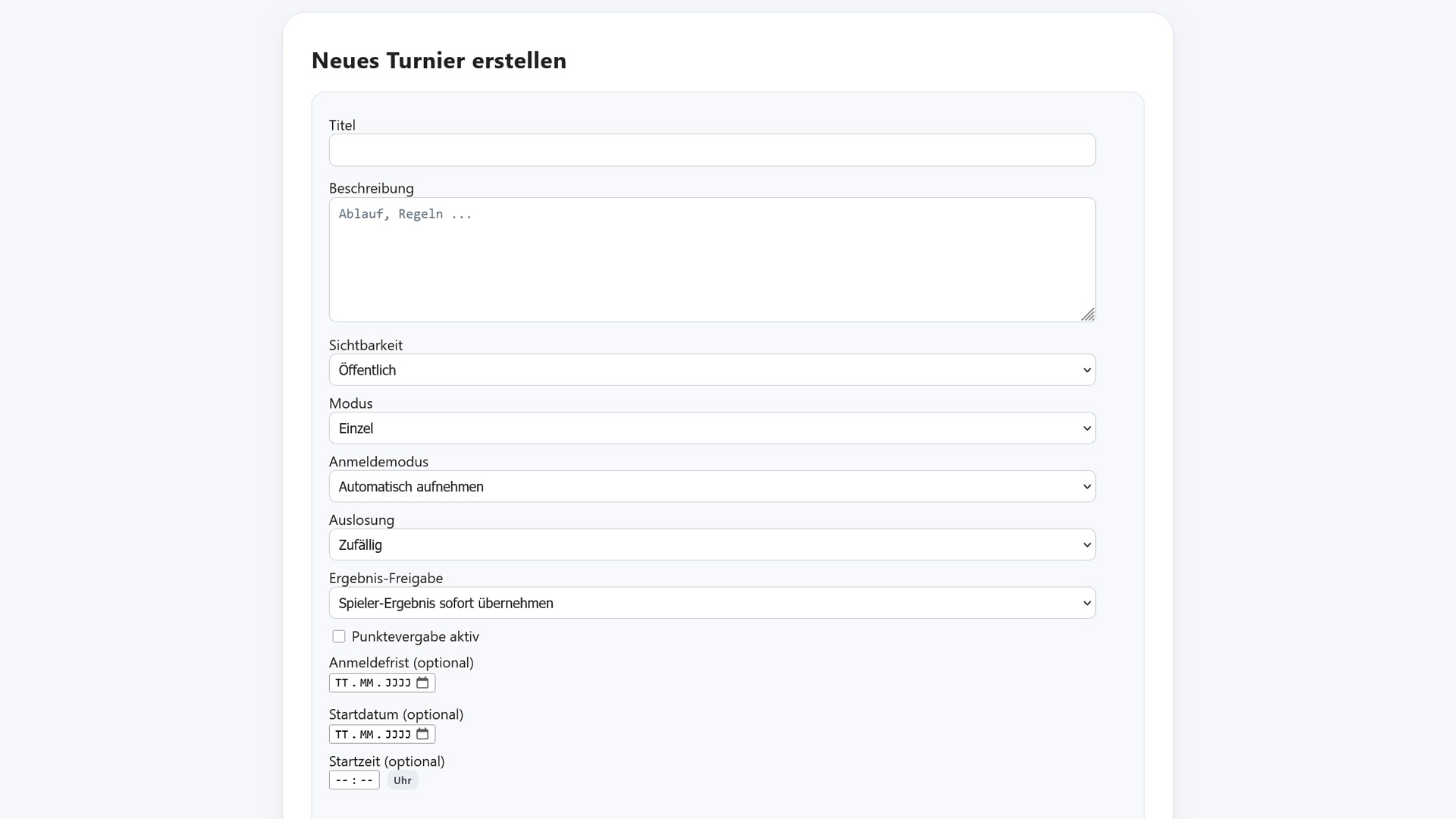Image resolution: width=1456 pixels, height=819 pixels.
Task: Open the Startdatum calendar picker icon
Action: click(422, 734)
